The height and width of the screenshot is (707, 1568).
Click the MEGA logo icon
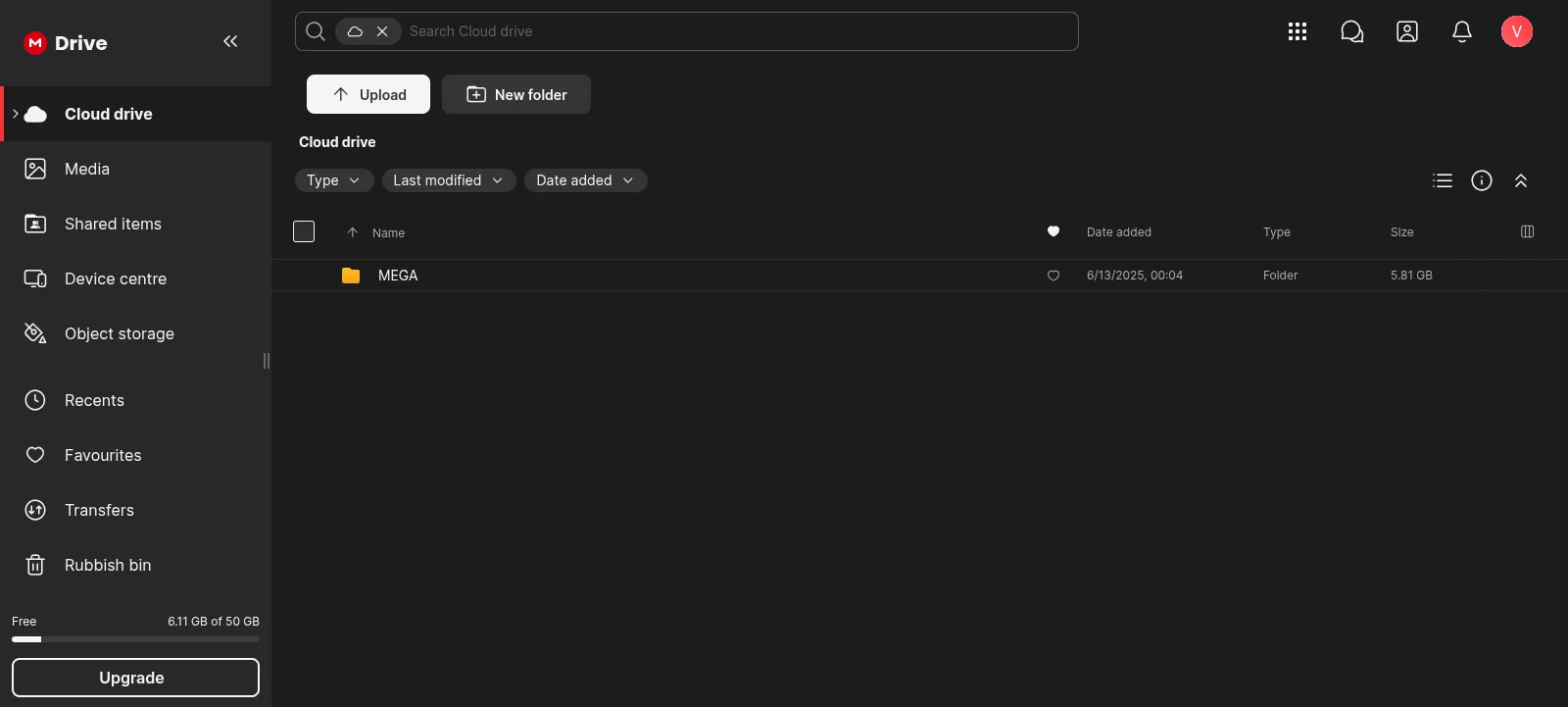pos(35,43)
